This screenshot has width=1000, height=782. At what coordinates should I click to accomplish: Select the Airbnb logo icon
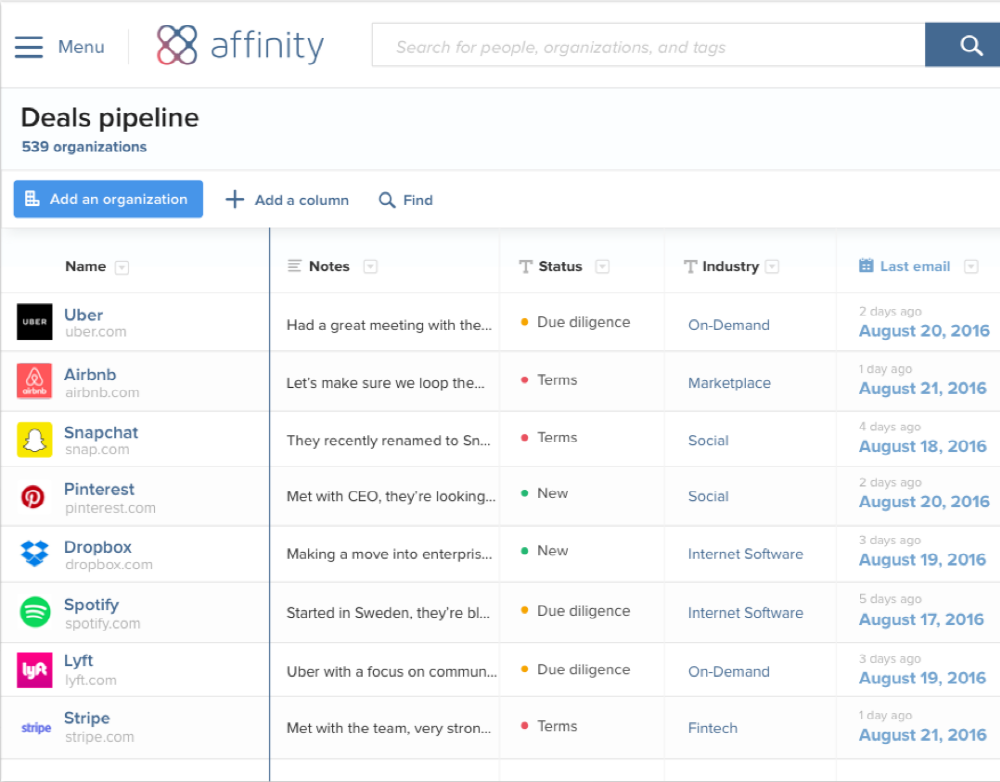35,382
